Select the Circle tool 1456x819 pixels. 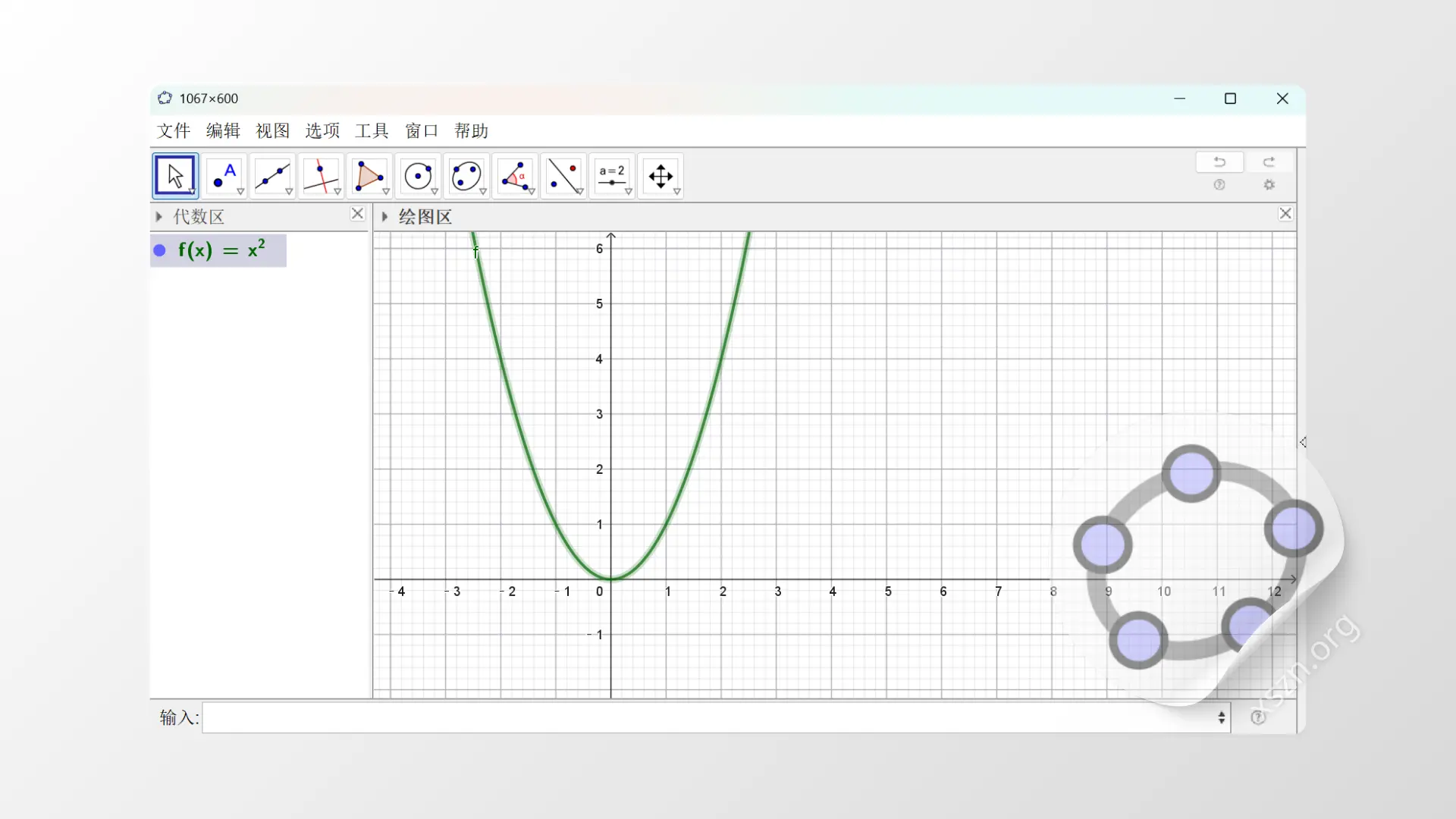click(x=419, y=175)
